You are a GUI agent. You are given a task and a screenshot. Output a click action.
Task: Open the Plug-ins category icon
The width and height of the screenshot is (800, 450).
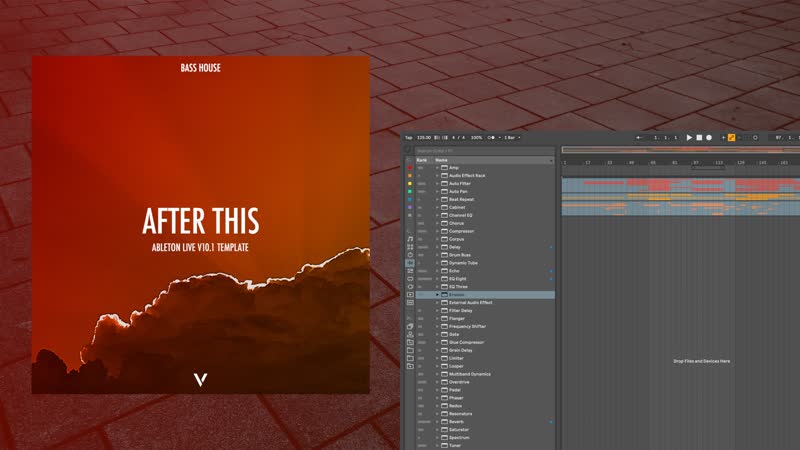(x=410, y=287)
